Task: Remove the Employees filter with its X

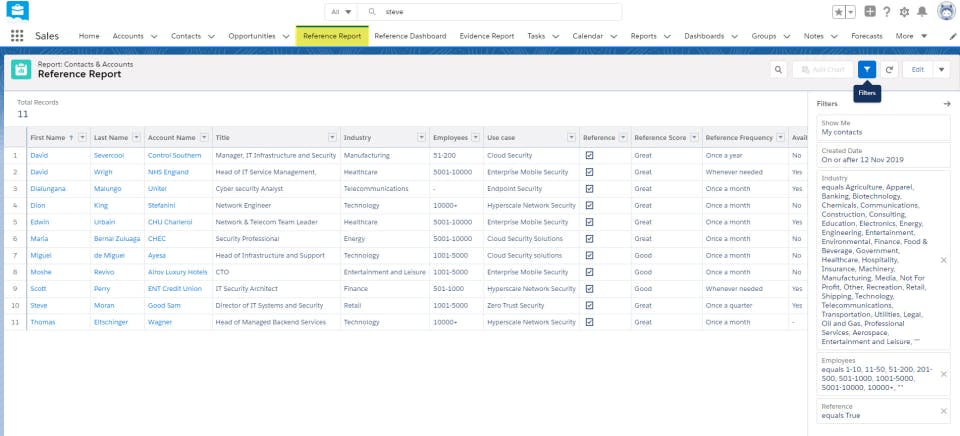Action: point(943,374)
